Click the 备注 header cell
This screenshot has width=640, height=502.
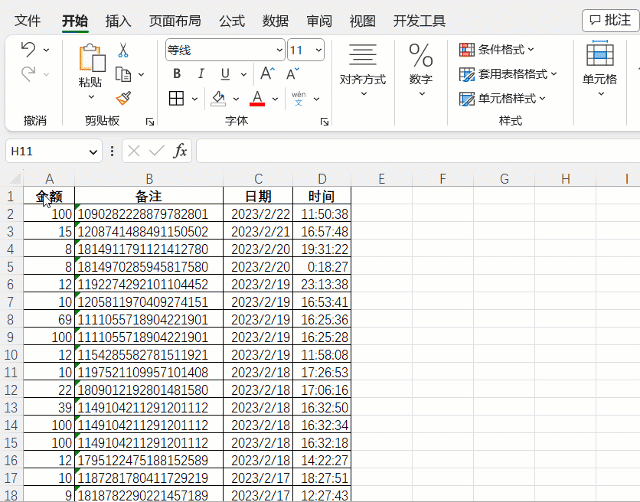tap(149, 196)
